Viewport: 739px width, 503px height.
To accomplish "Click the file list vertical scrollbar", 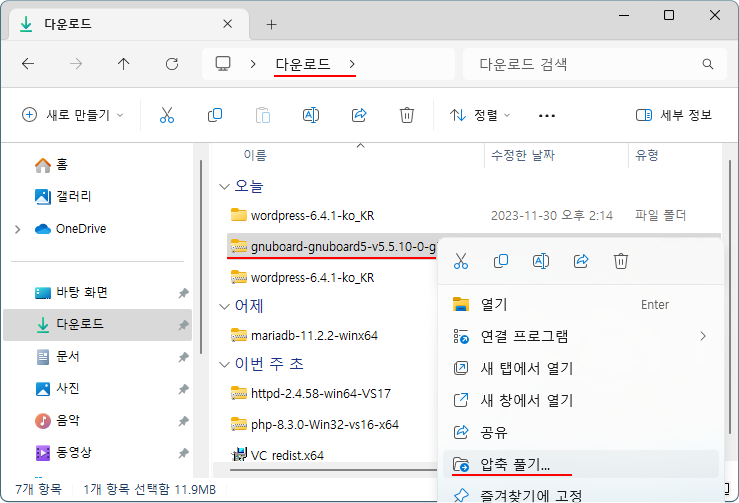I will click(x=730, y=297).
